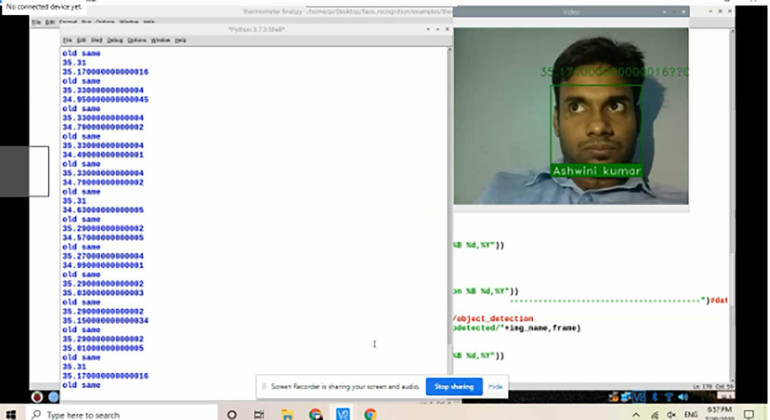Image resolution: width=770 pixels, height=420 pixels.
Task: Click the volume icon in system tray
Action: pyautogui.click(x=670, y=413)
